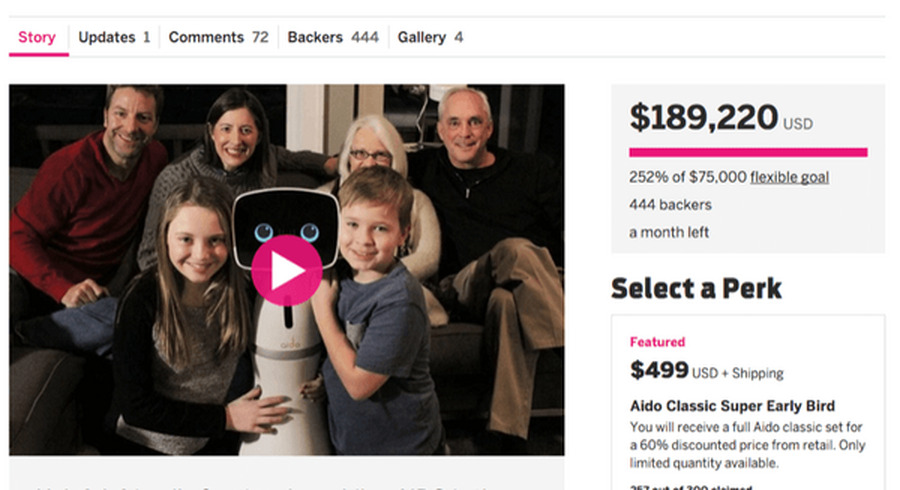Click the pink Featured perk label
900x490 pixels.
click(x=657, y=342)
